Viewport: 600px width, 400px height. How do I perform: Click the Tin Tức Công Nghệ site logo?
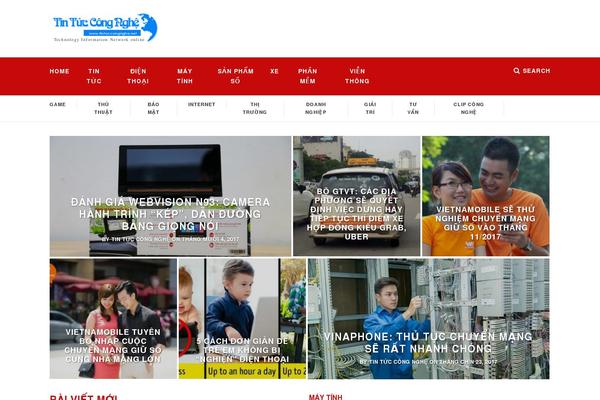pos(105,28)
